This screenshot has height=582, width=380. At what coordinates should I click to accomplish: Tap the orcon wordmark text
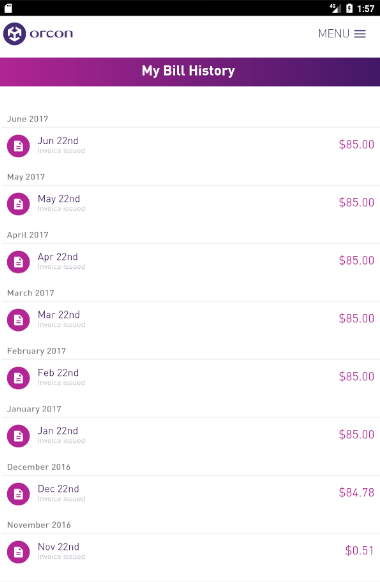pos(51,34)
